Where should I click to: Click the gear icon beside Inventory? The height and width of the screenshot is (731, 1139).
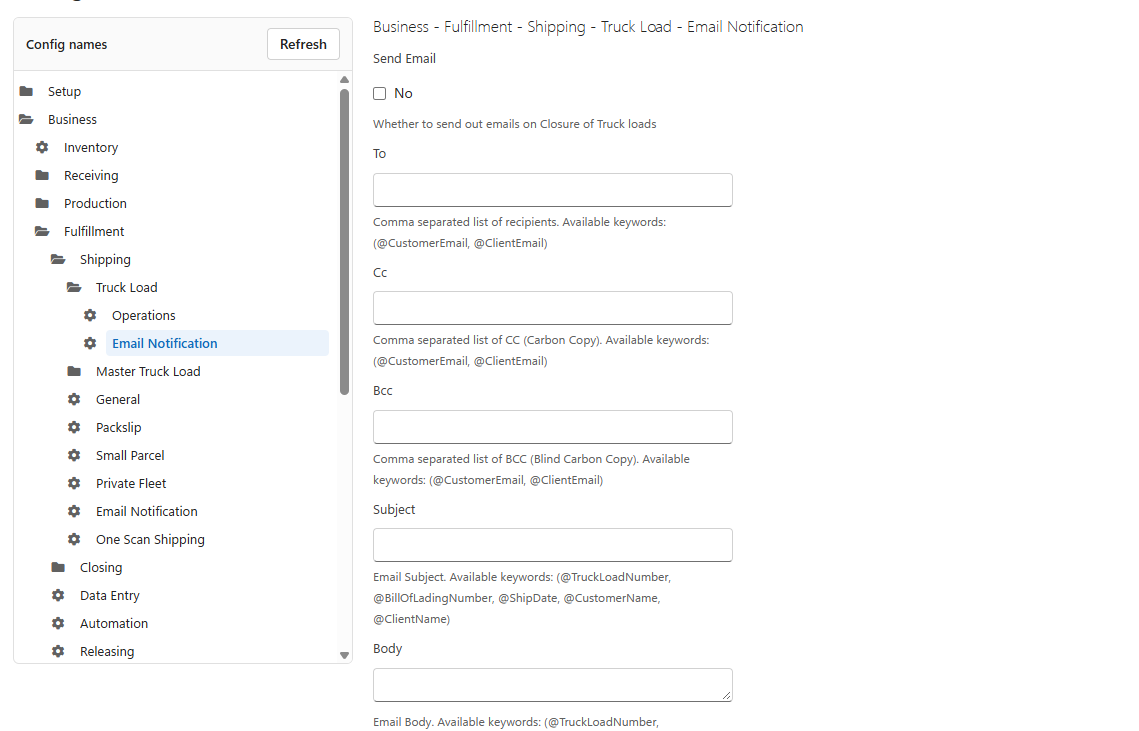(42, 148)
